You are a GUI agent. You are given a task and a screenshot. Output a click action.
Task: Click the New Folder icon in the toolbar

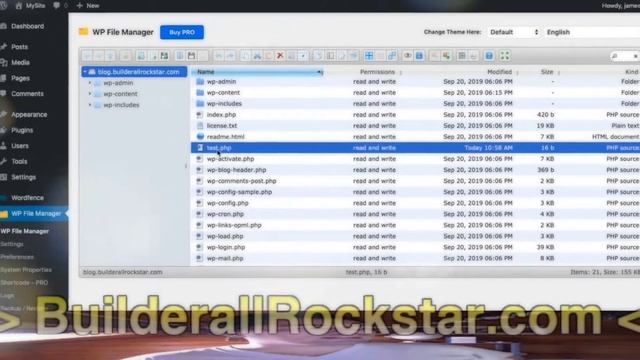tap(141, 56)
